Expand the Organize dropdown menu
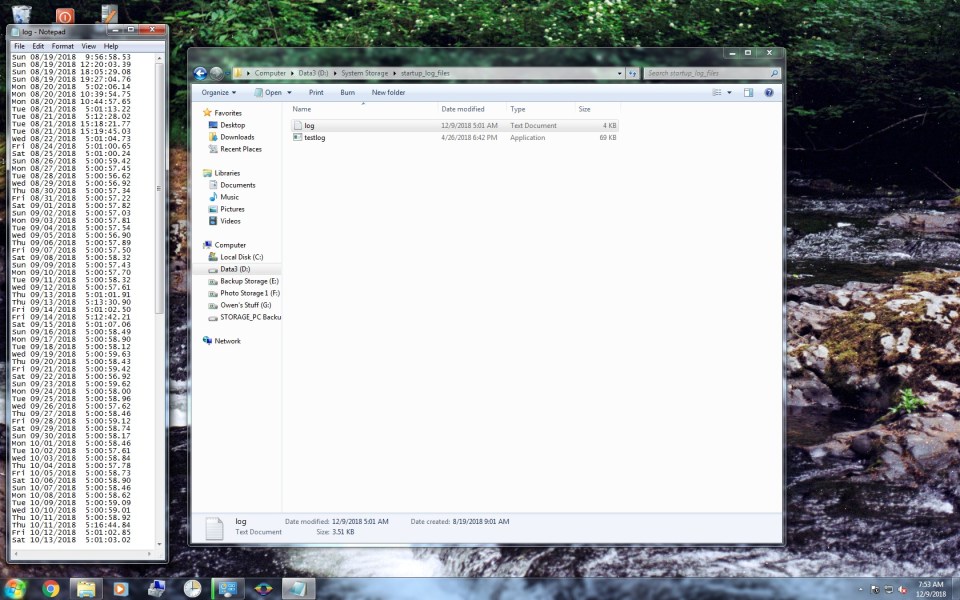The width and height of the screenshot is (960, 600). (x=219, y=93)
